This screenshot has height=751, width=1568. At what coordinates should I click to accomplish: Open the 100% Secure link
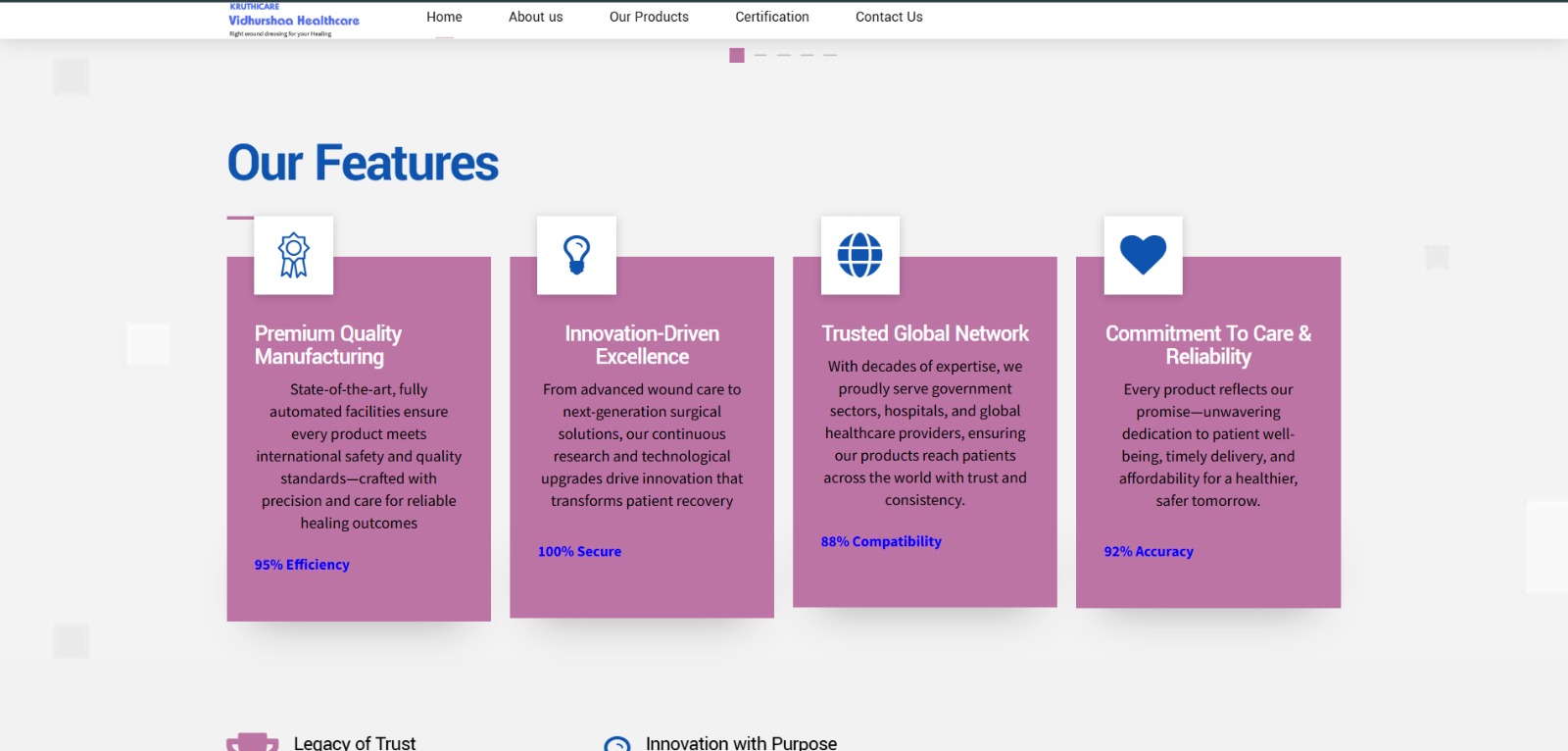[579, 552]
